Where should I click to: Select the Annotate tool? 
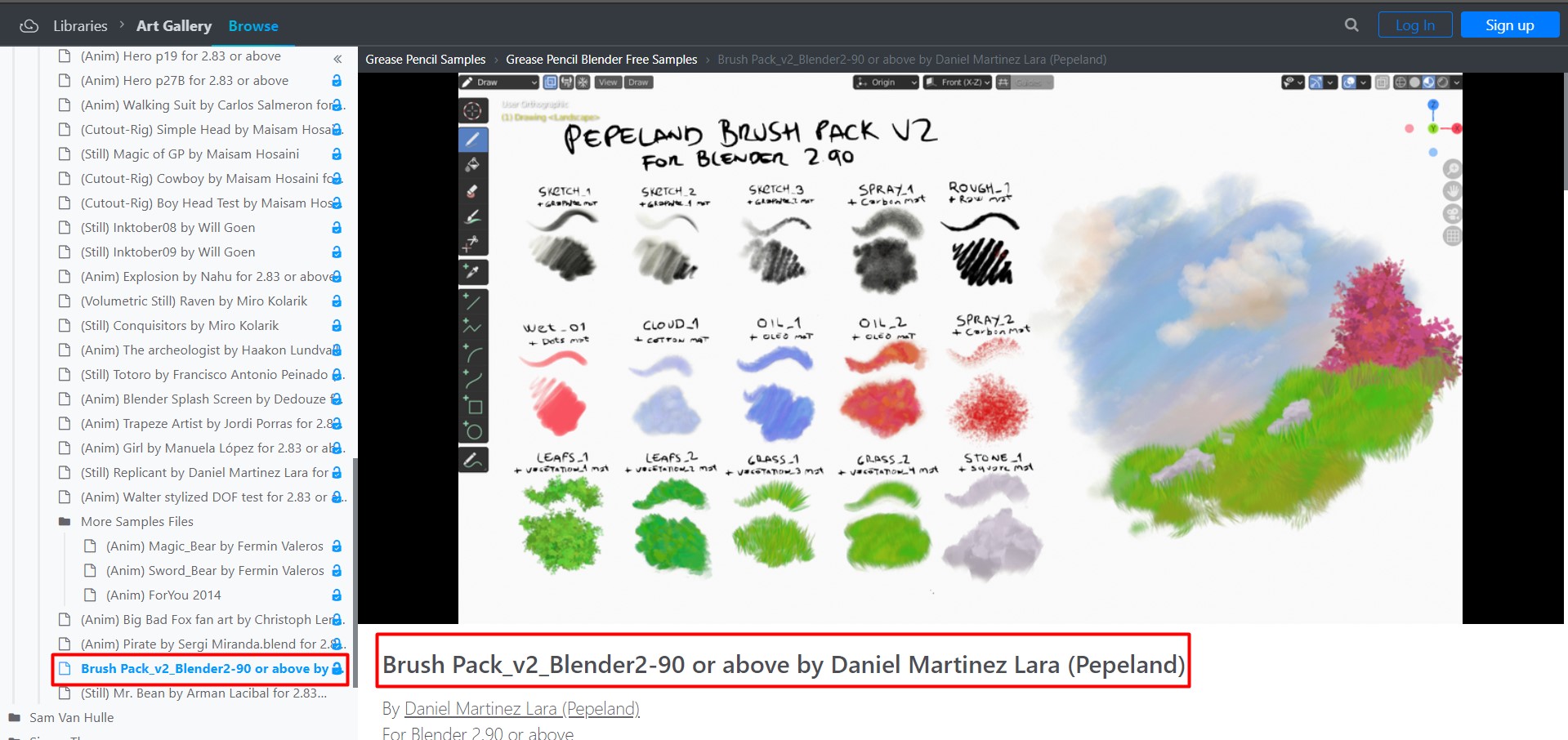point(473,461)
